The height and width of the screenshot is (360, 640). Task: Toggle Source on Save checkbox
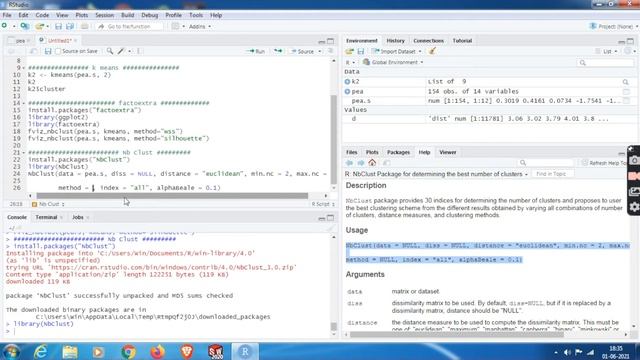[58, 51]
